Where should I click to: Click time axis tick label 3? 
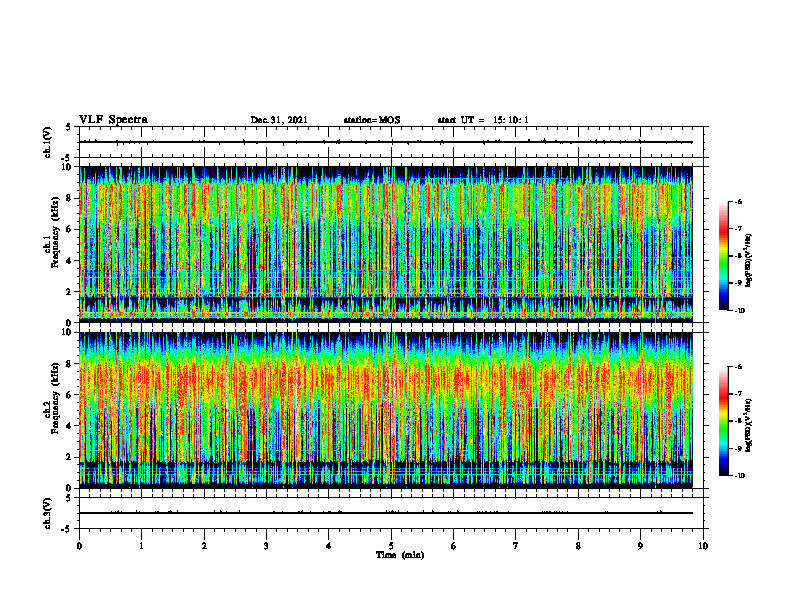pyautogui.click(x=266, y=546)
